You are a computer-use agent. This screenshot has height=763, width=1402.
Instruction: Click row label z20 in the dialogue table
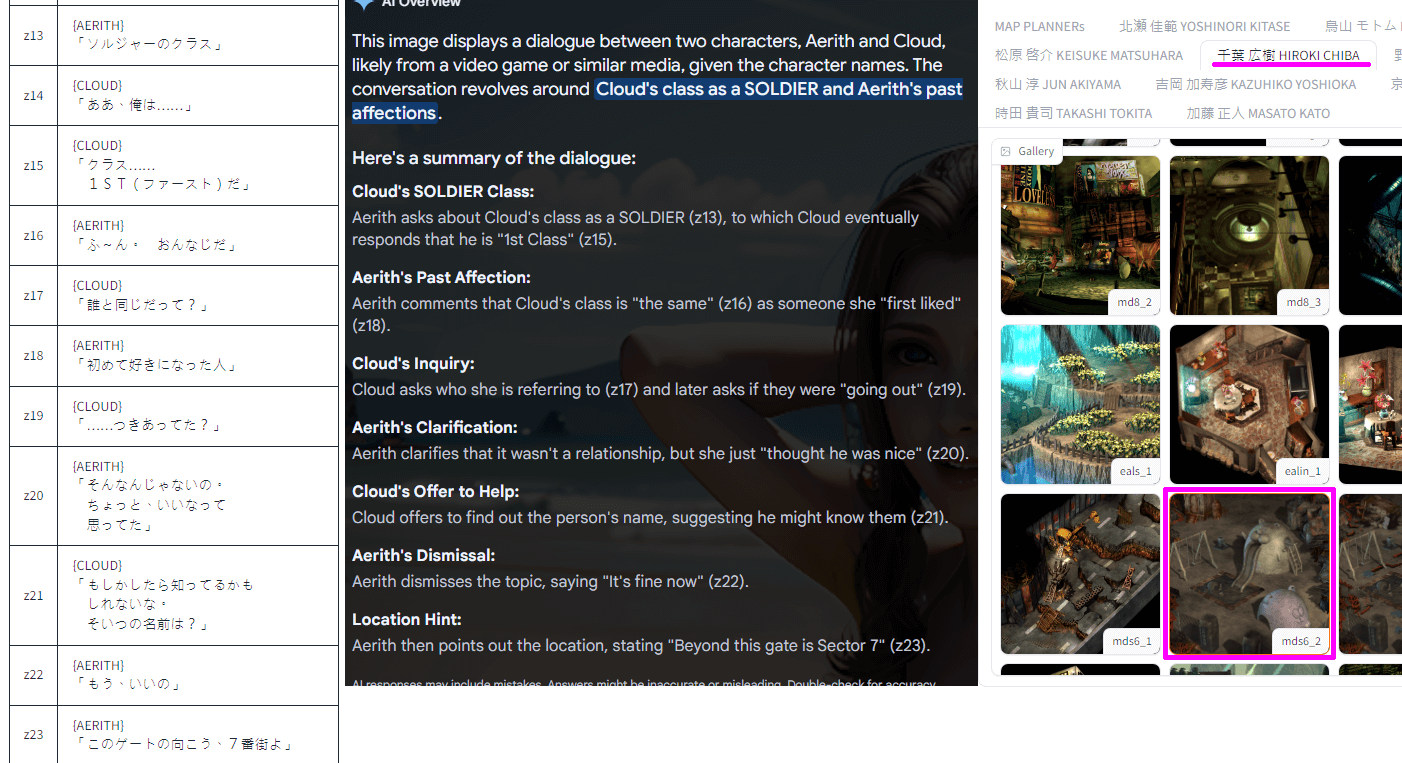point(33,495)
